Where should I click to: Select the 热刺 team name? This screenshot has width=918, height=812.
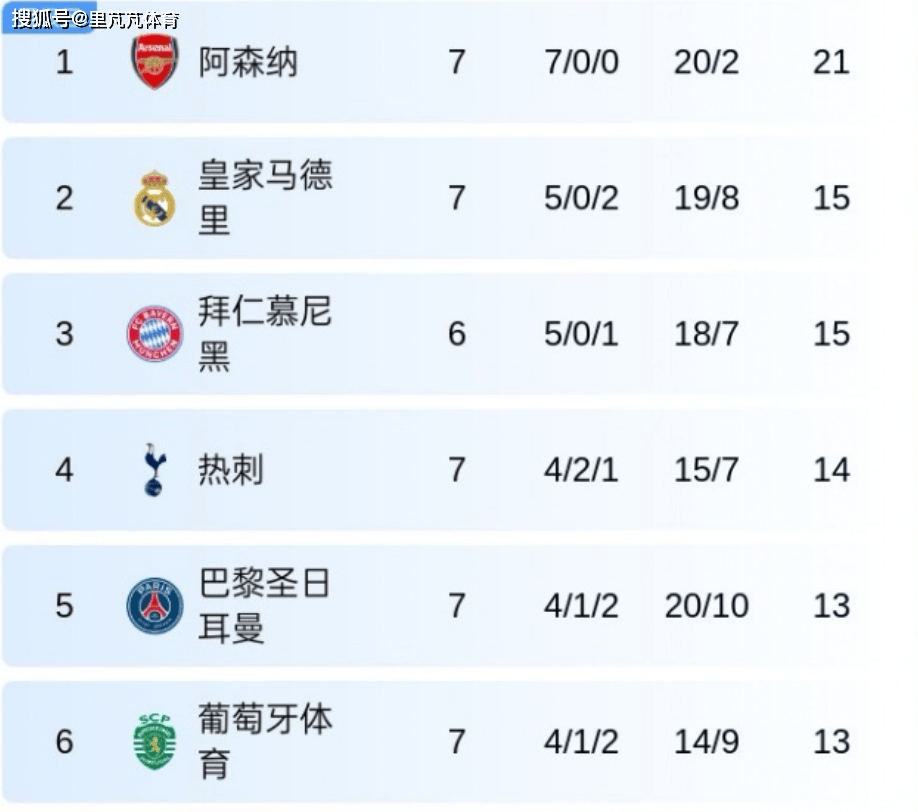click(231, 470)
